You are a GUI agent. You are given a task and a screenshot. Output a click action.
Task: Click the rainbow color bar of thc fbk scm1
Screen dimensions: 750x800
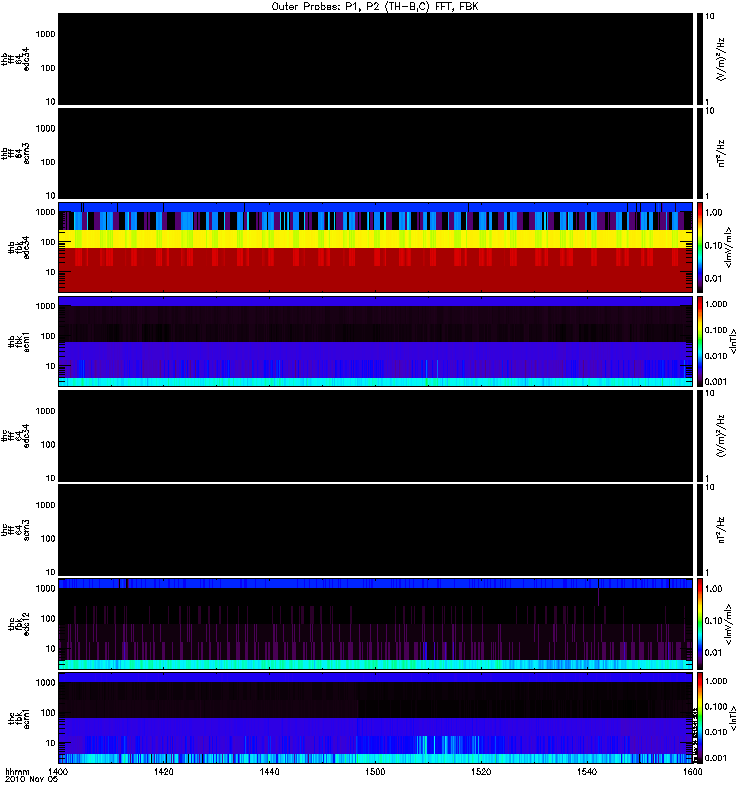click(x=700, y=718)
